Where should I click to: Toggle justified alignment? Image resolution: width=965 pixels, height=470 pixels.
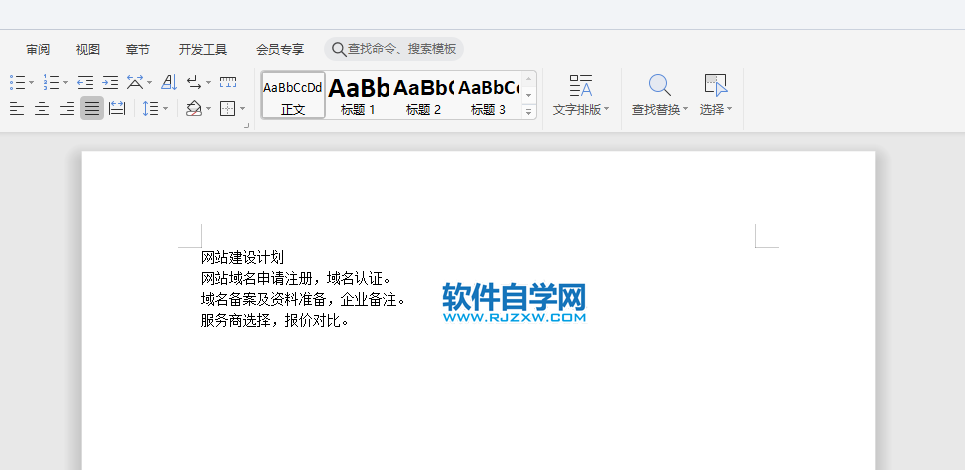coord(92,109)
